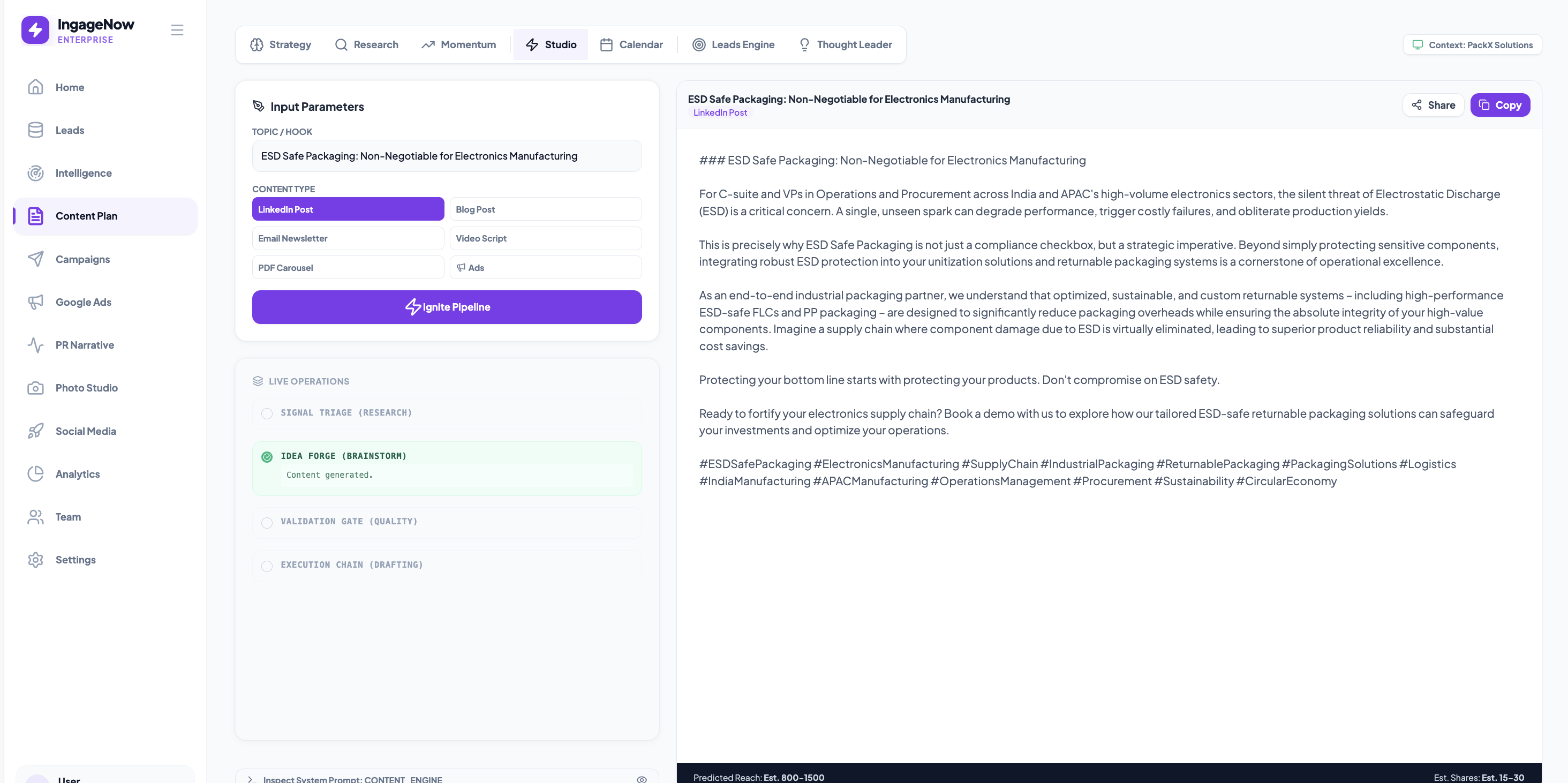This screenshot has height=783, width=1568.
Task: Open Intelligence radar icon in sidebar
Action: point(35,173)
